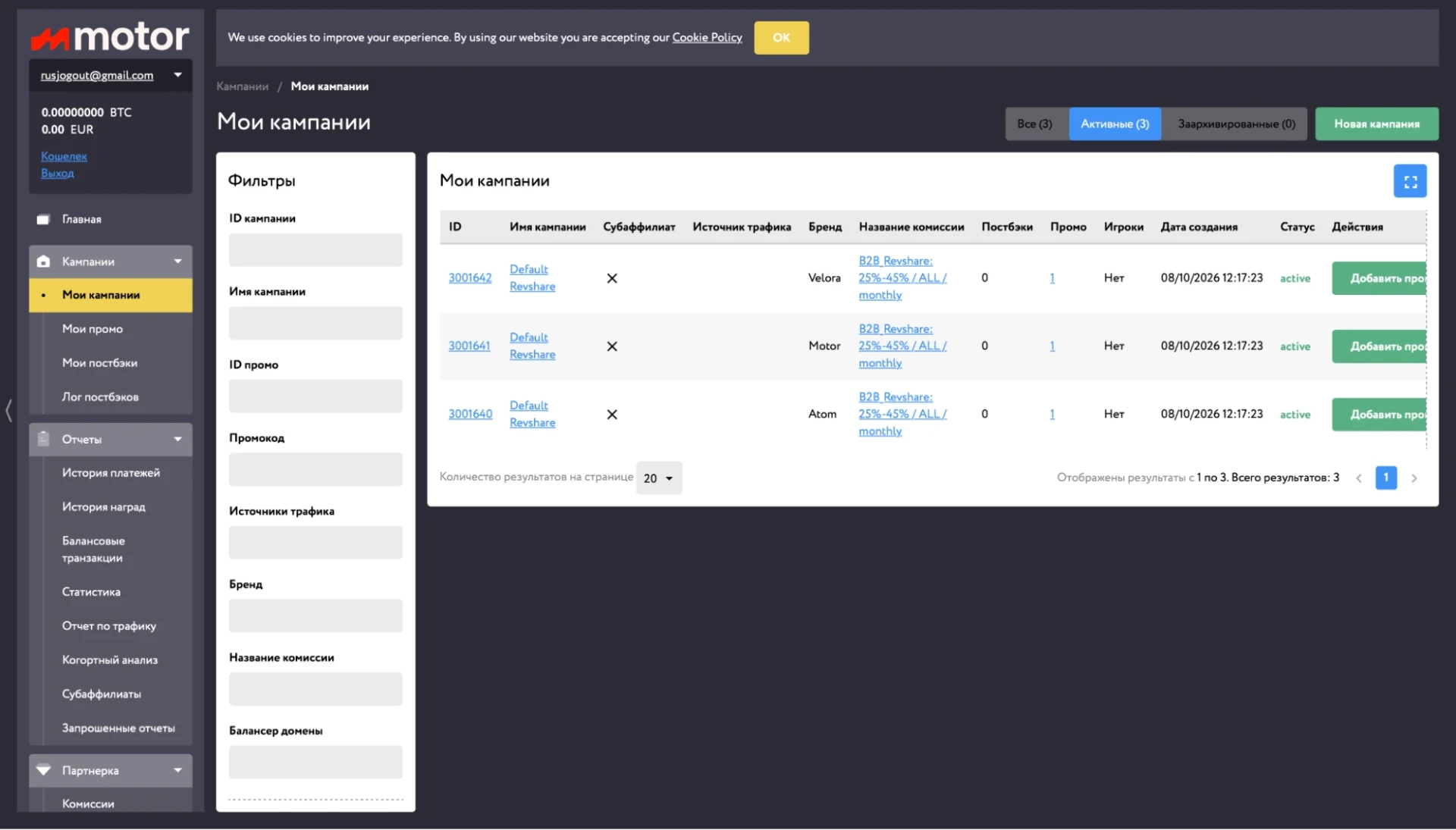Click the Главная home icon in sidebar
The image size is (1456, 830).
(43, 220)
